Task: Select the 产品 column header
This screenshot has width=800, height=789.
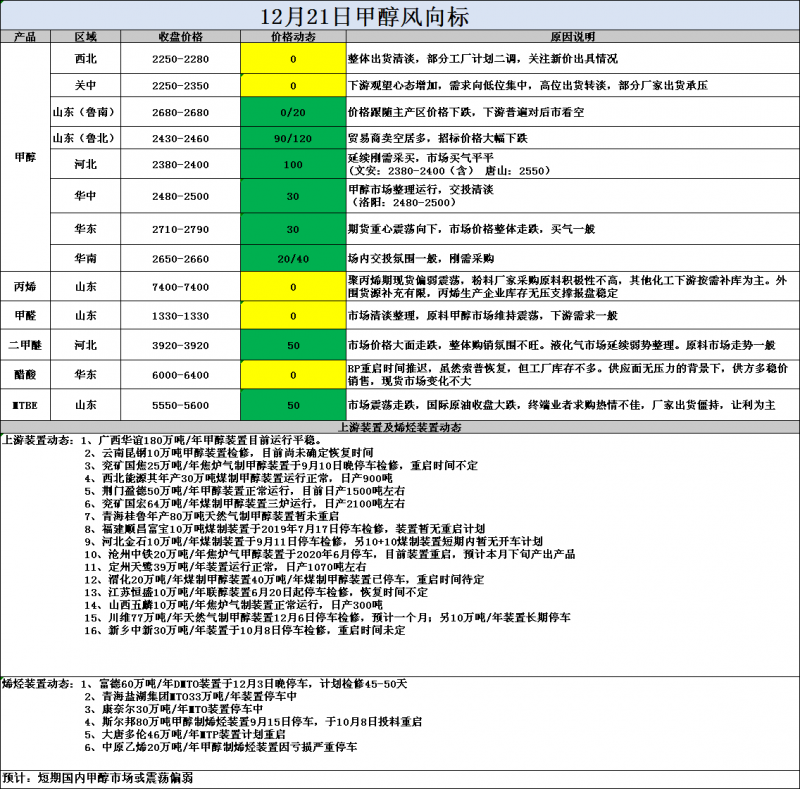Action: (25, 37)
